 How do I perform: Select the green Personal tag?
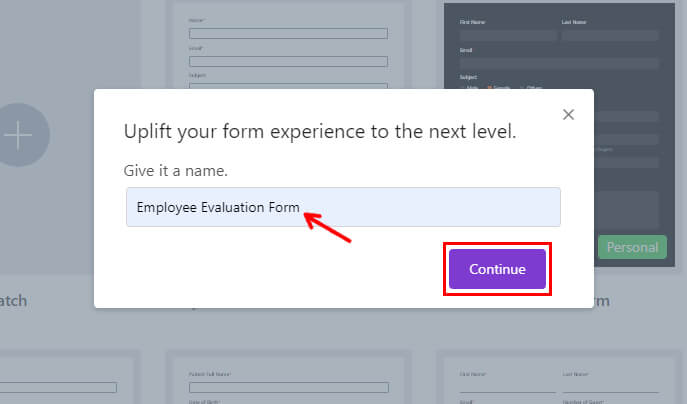632,247
